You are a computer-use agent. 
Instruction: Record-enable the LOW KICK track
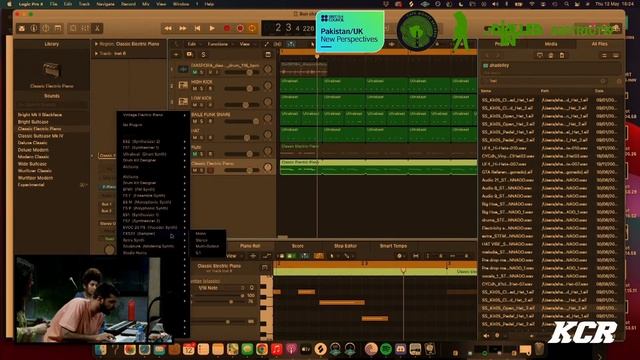(210, 105)
